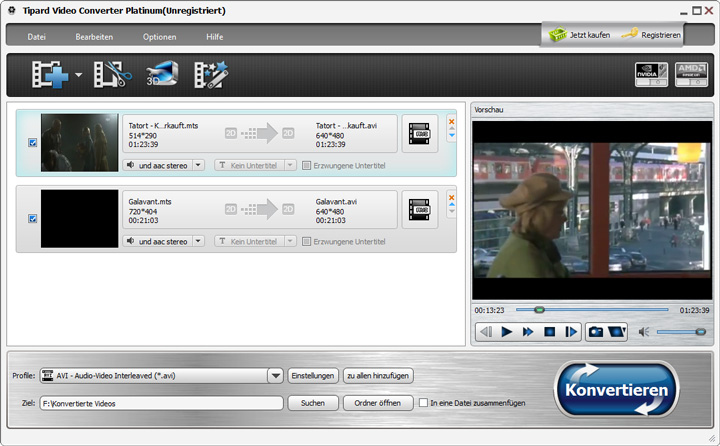Open the Profile format dropdown

tap(276, 376)
